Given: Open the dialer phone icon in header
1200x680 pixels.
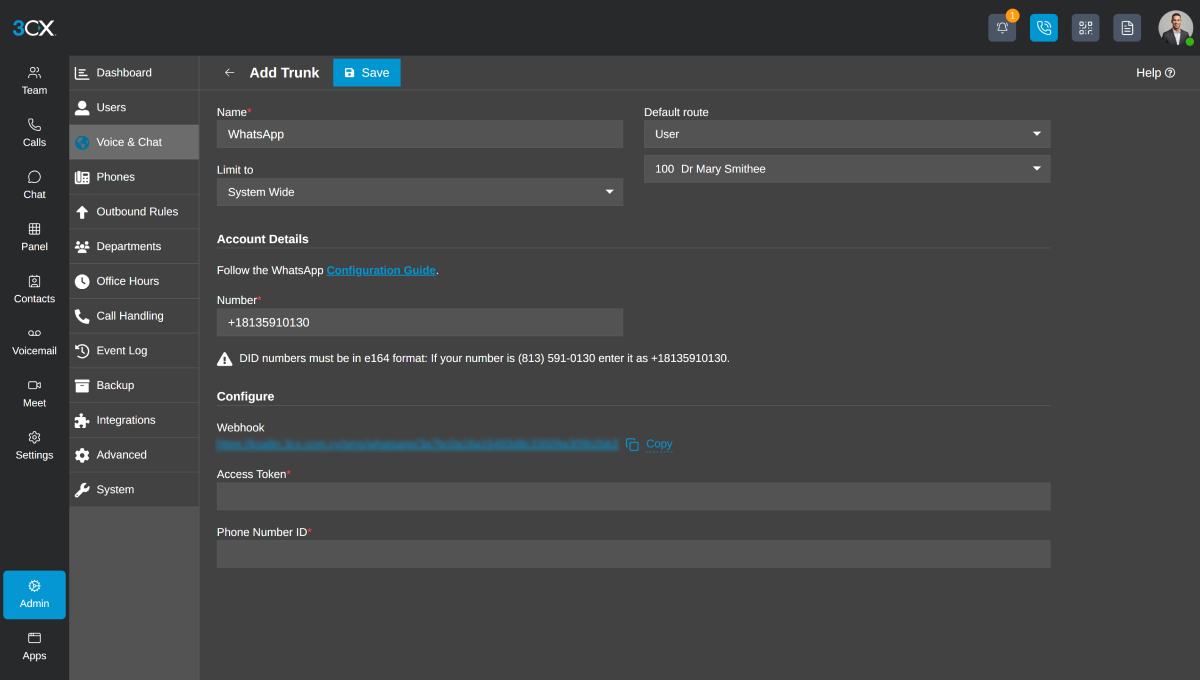Looking at the screenshot, I should [x=1044, y=28].
